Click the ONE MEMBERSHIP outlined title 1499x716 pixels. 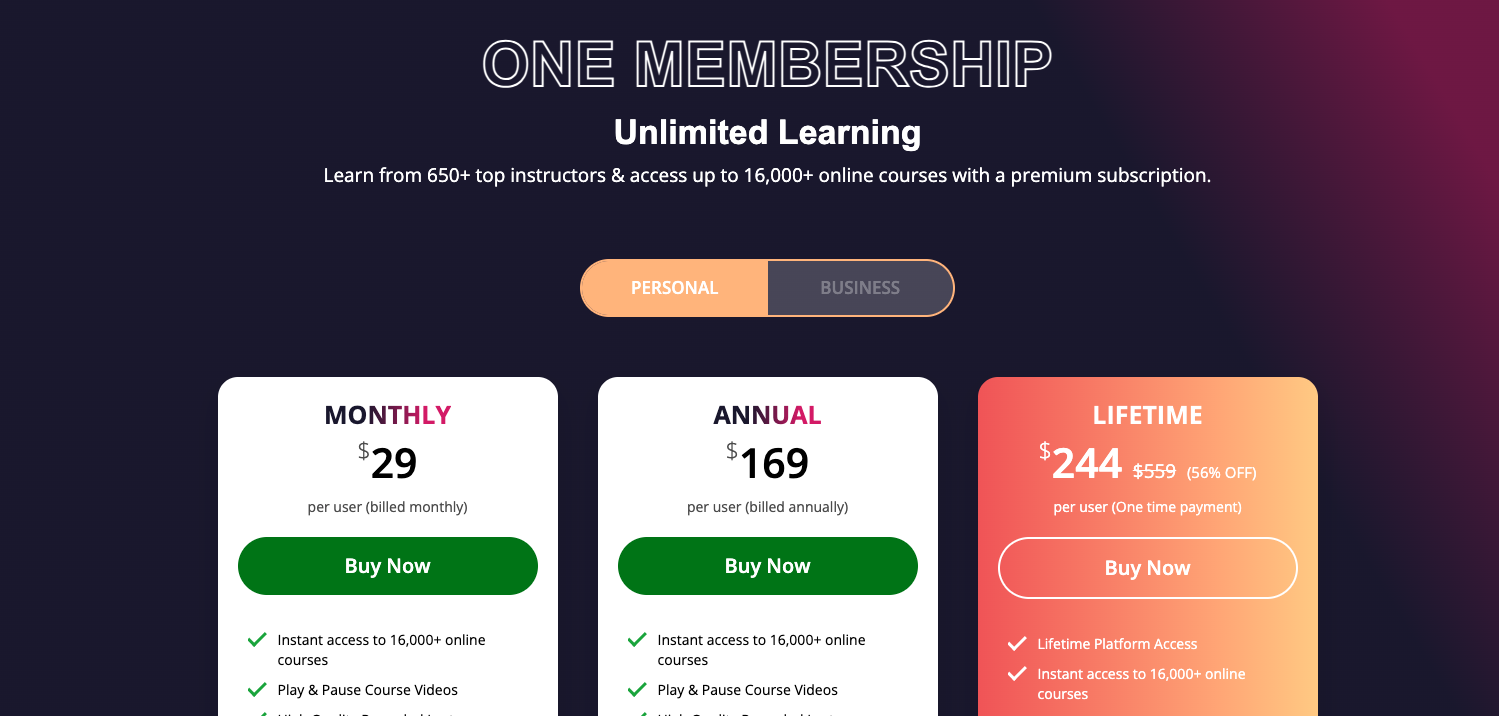coord(767,64)
